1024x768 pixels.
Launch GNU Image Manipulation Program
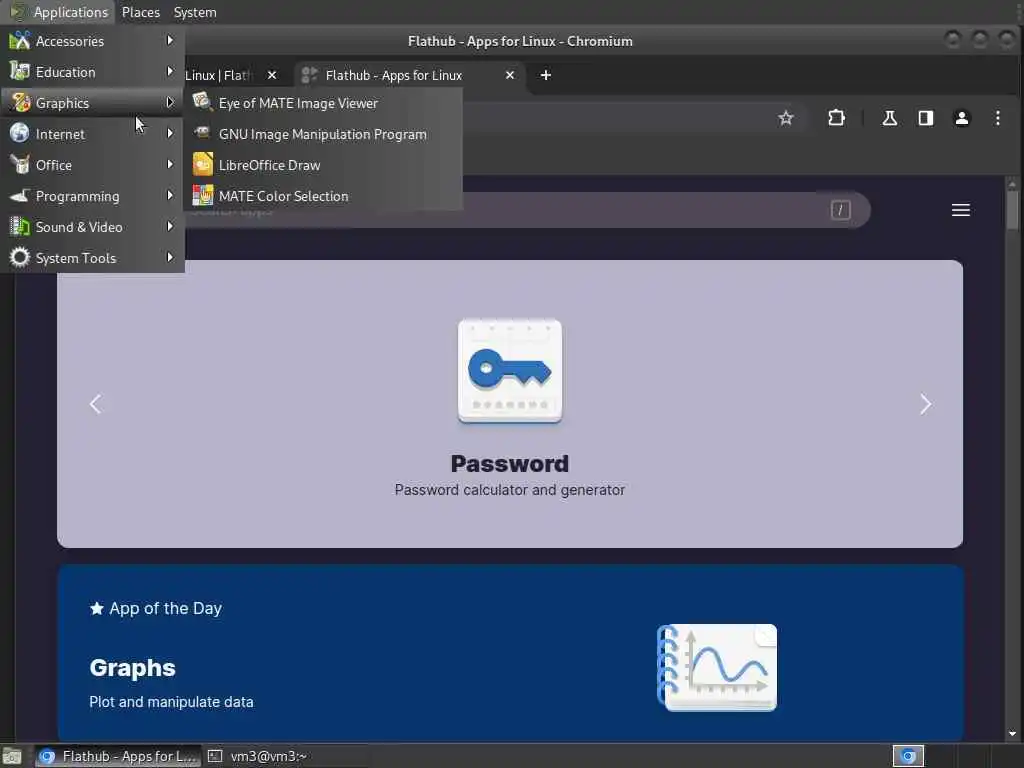(x=323, y=134)
